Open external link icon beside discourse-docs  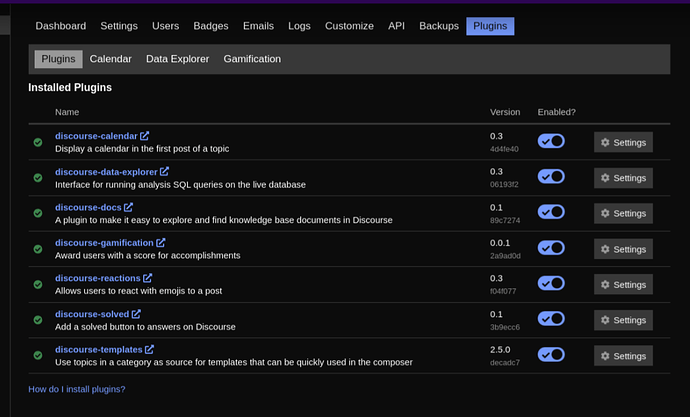tap(128, 207)
